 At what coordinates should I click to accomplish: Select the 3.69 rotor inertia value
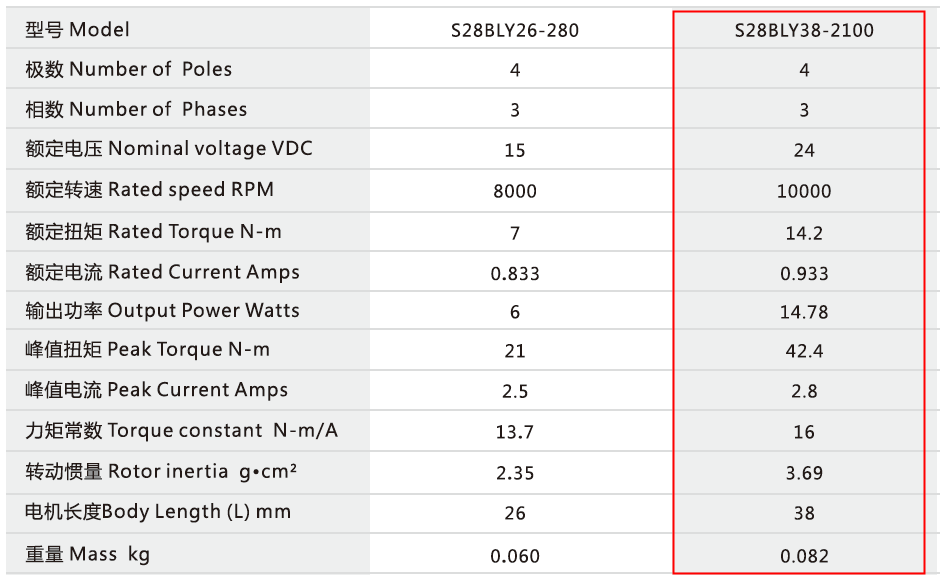[x=804, y=473]
